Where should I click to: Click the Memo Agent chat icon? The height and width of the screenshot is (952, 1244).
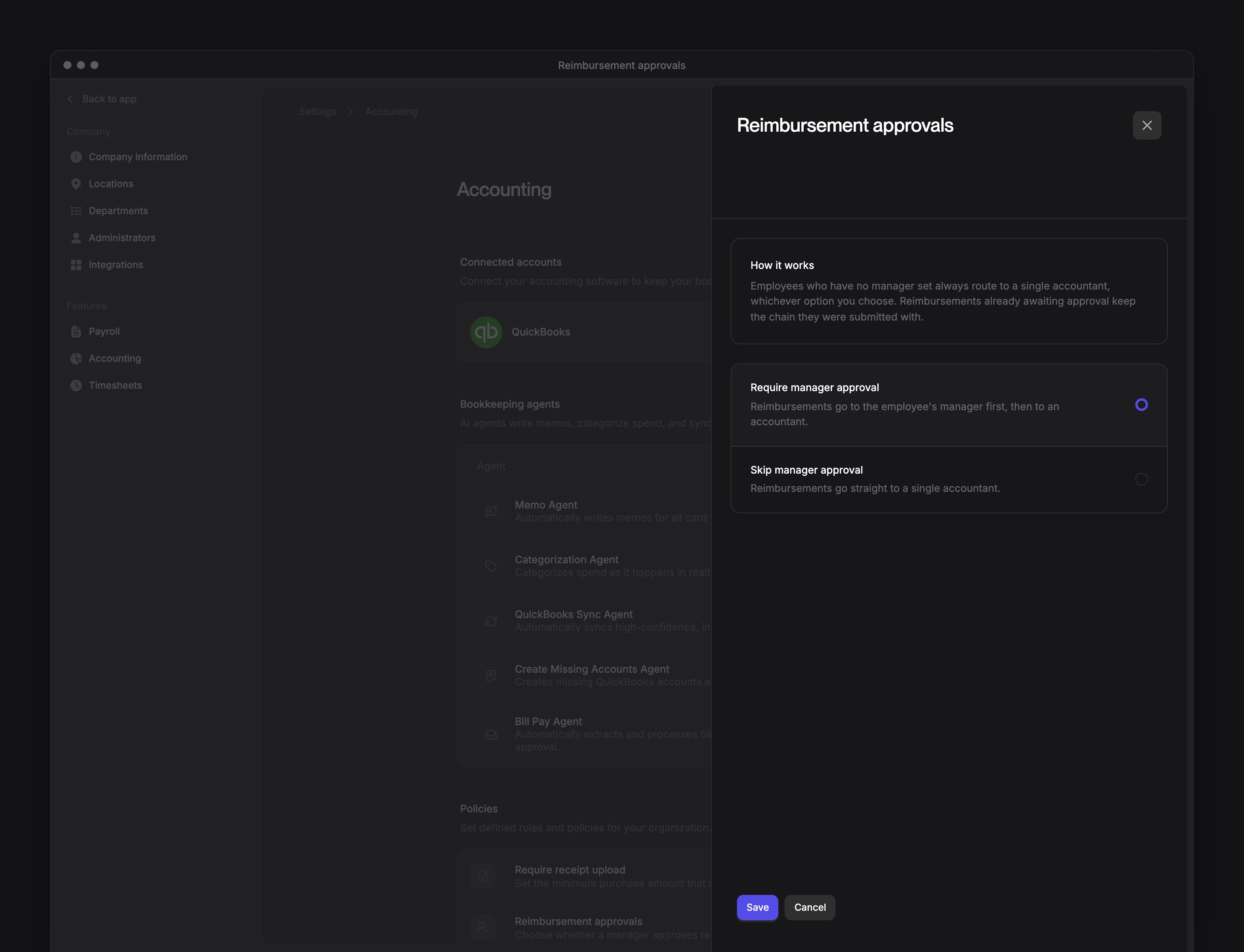click(x=491, y=511)
